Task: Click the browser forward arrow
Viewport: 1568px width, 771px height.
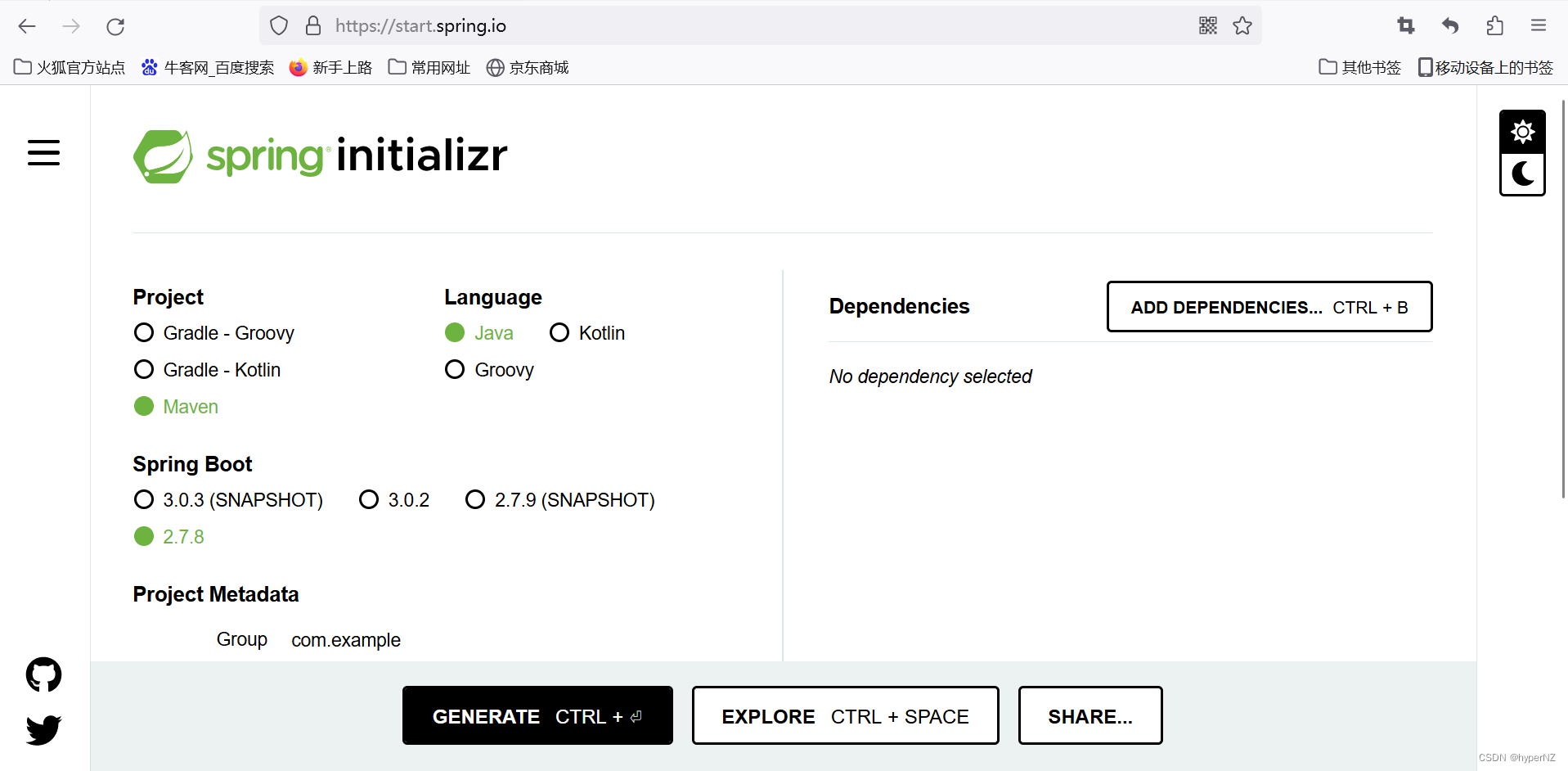Action: tap(71, 26)
